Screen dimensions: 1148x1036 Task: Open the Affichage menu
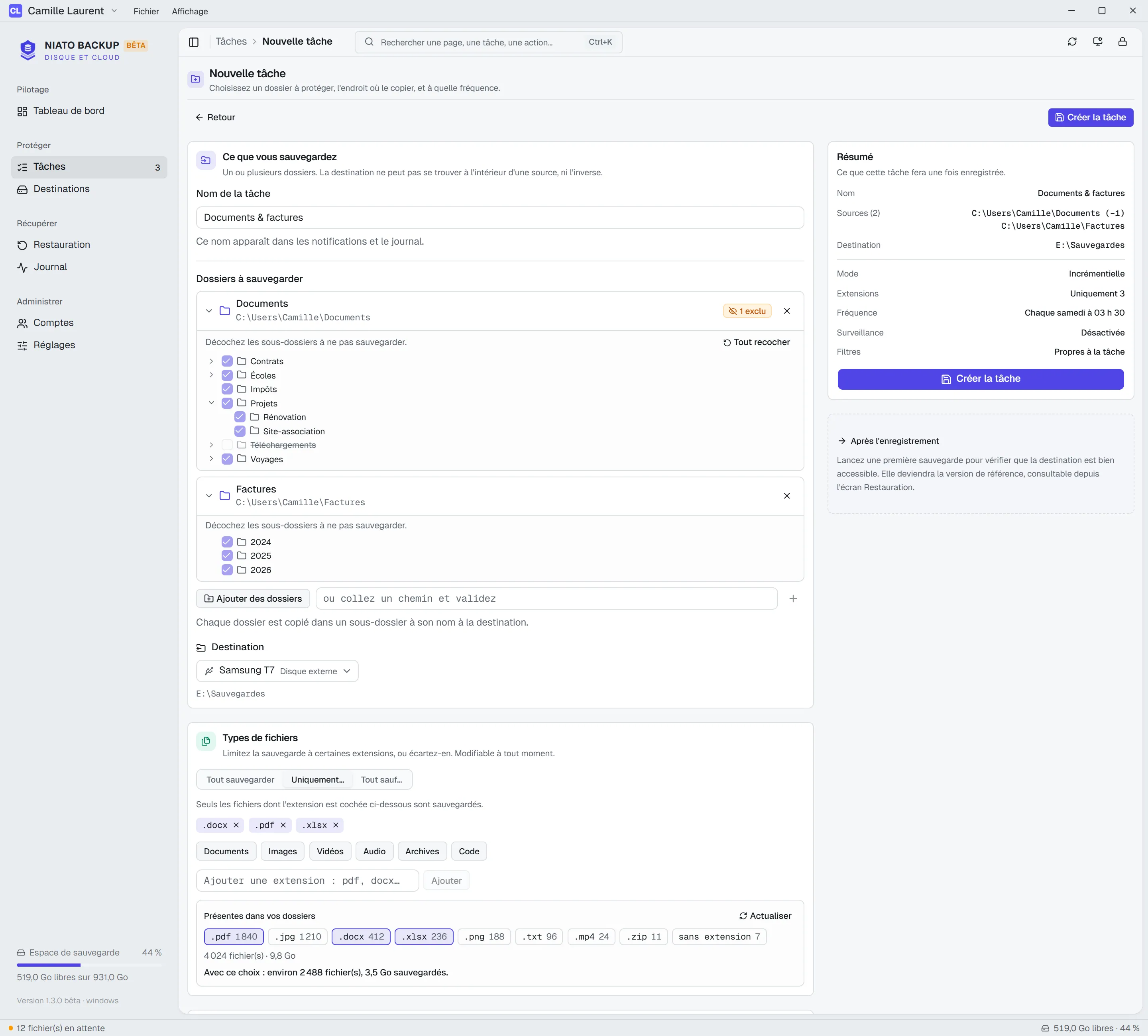pyautogui.click(x=190, y=12)
